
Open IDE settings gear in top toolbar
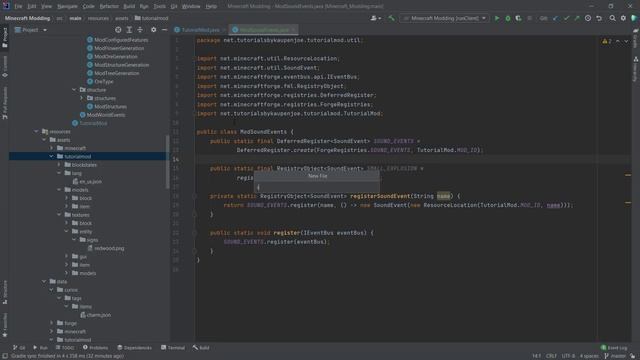623,18
